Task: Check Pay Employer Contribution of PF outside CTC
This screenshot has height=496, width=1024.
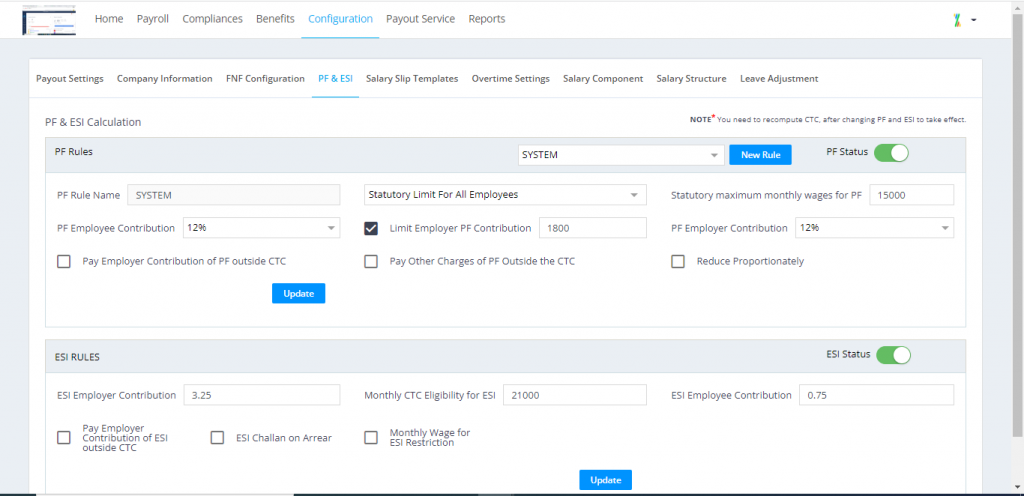Action: (x=63, y=262)
